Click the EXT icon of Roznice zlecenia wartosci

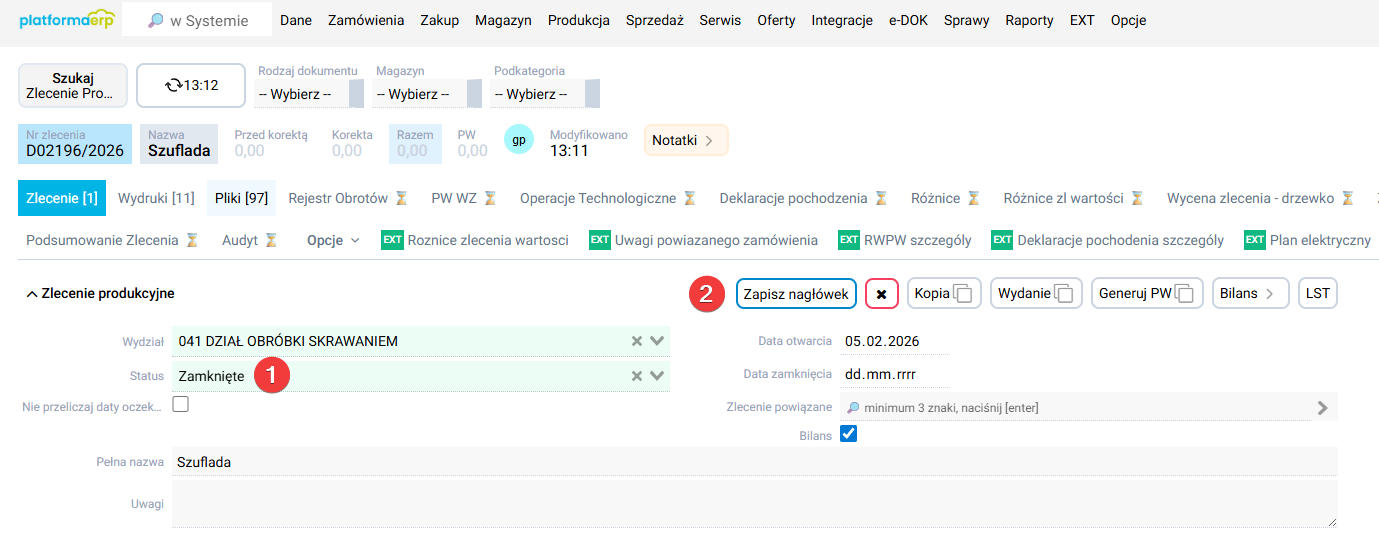pyautogui.click(x=392, y=240)
